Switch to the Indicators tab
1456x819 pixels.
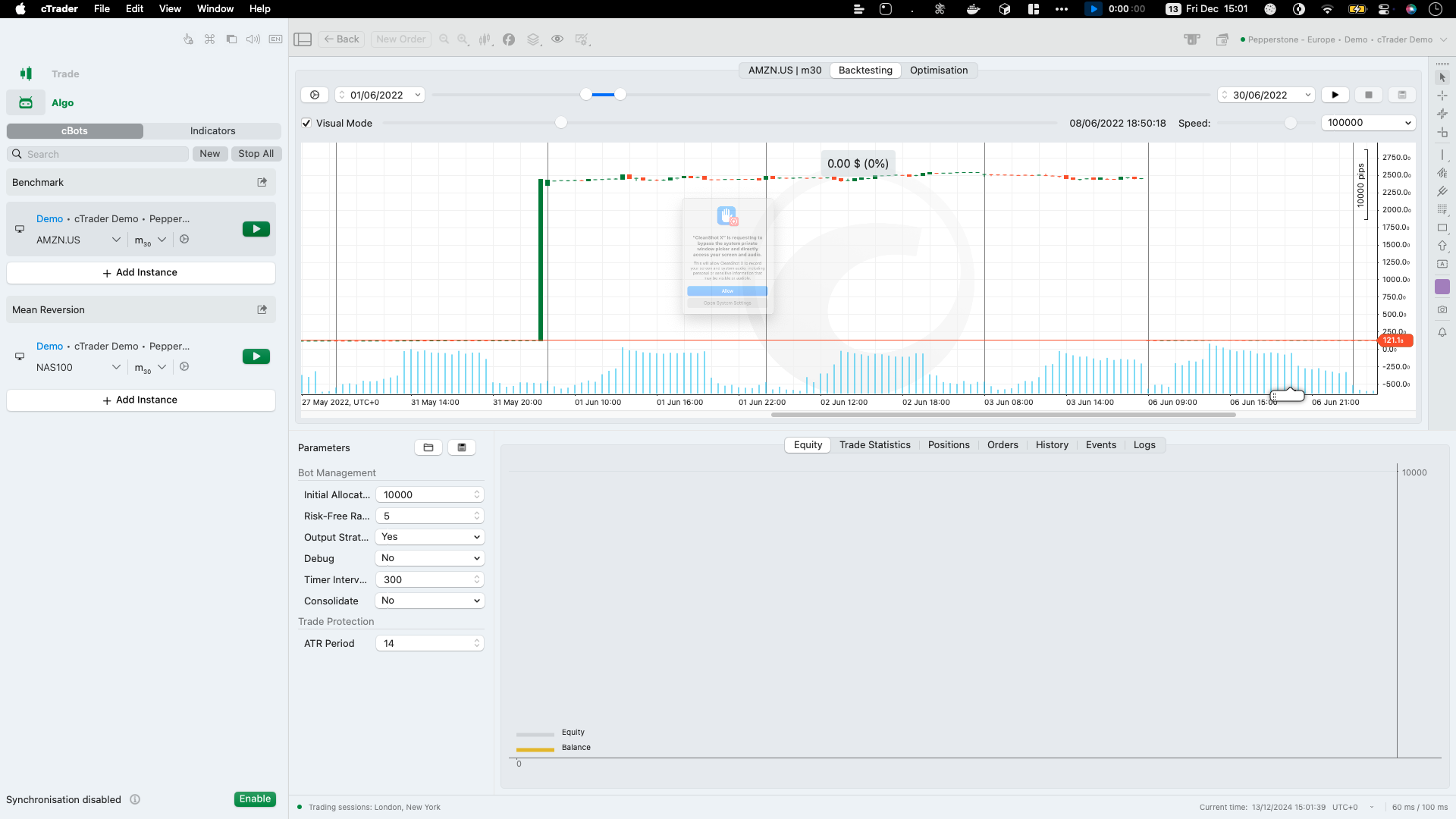coord(212,131)
